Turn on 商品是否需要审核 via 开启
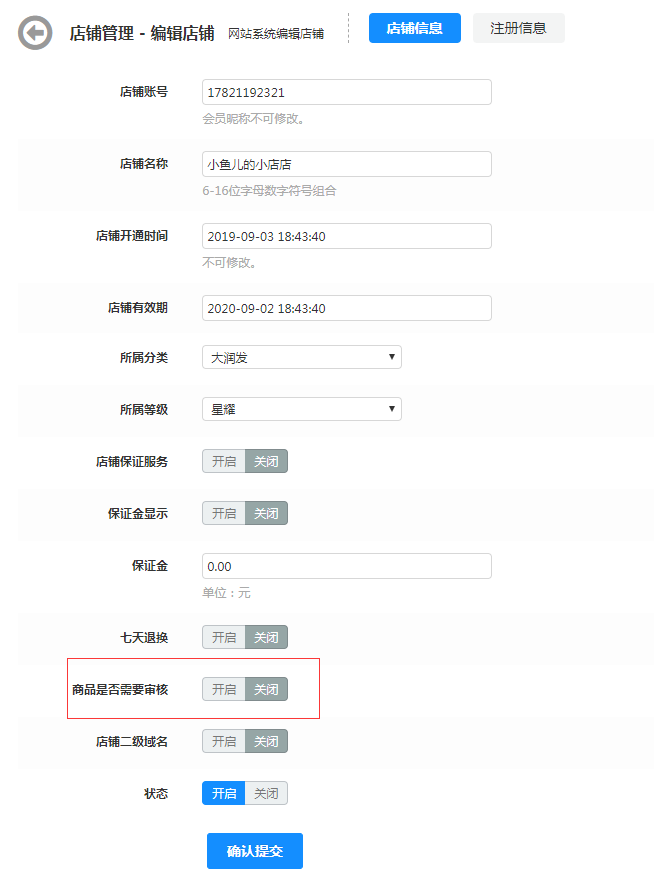Viewport: 654px width, 873px height. click(224, 689)
